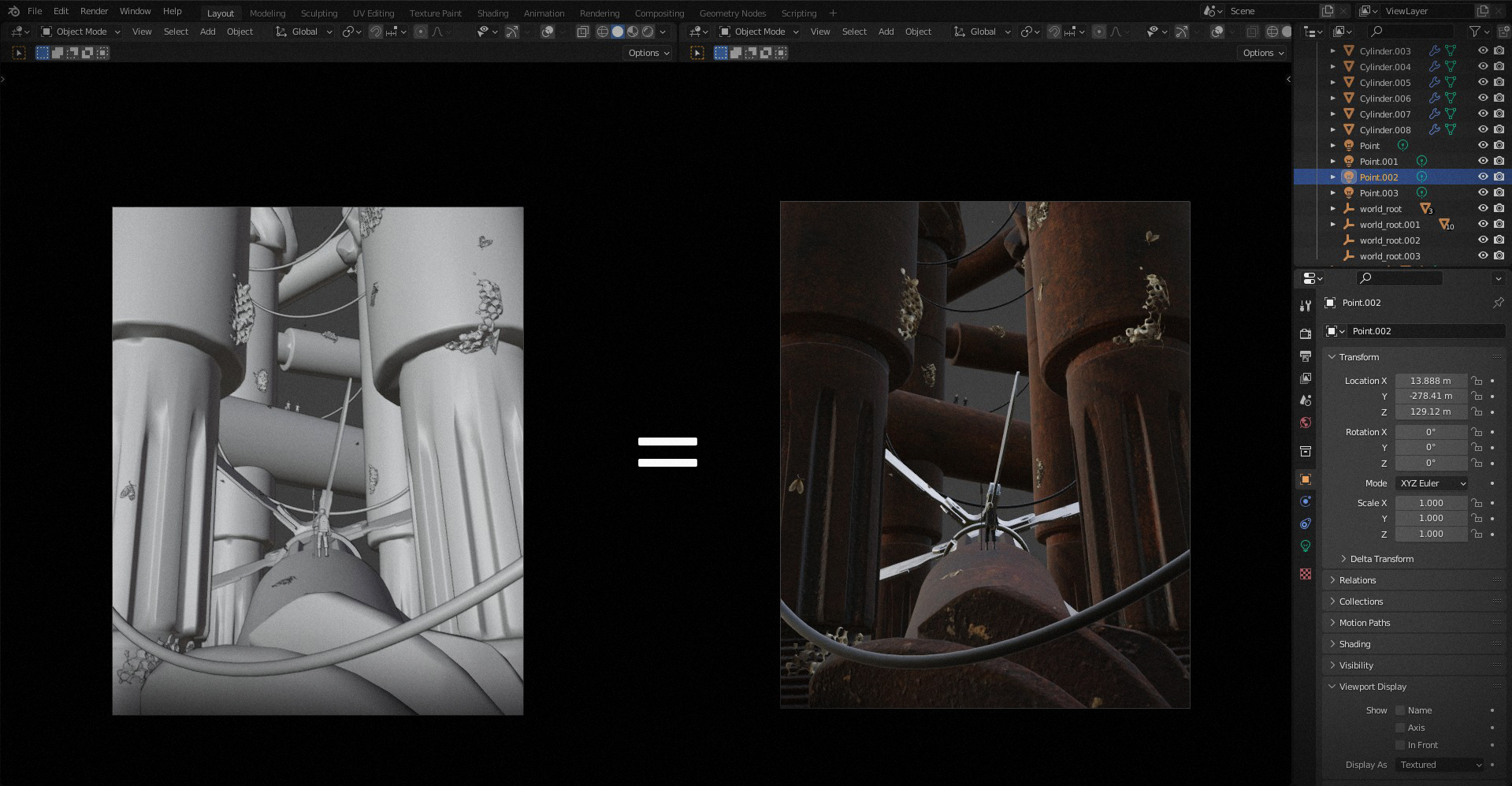
Task: Lock the Location X value
Action: pyautogui.click(x=1477, y=381)
